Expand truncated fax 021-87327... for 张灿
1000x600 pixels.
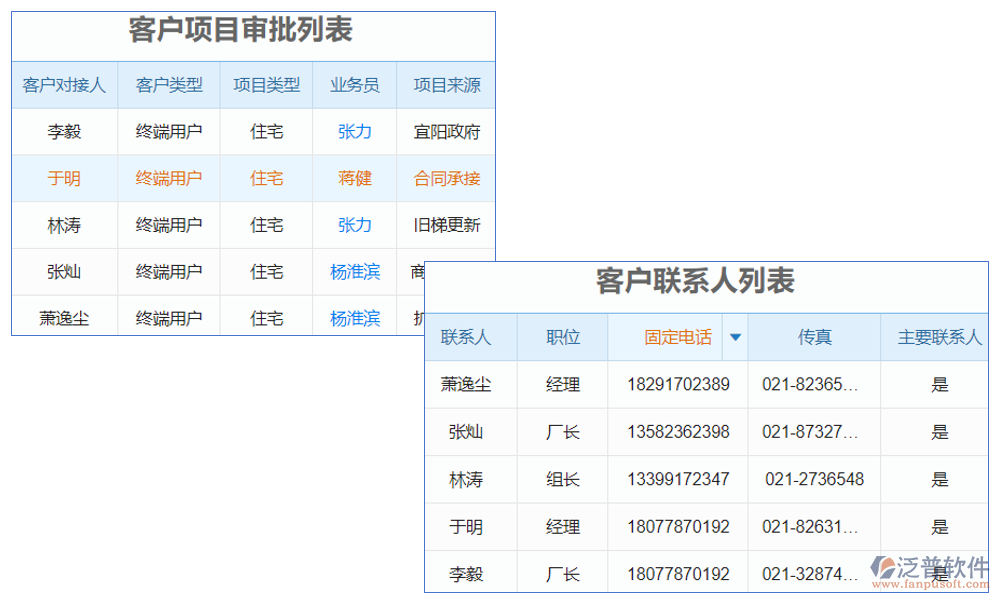812,432
